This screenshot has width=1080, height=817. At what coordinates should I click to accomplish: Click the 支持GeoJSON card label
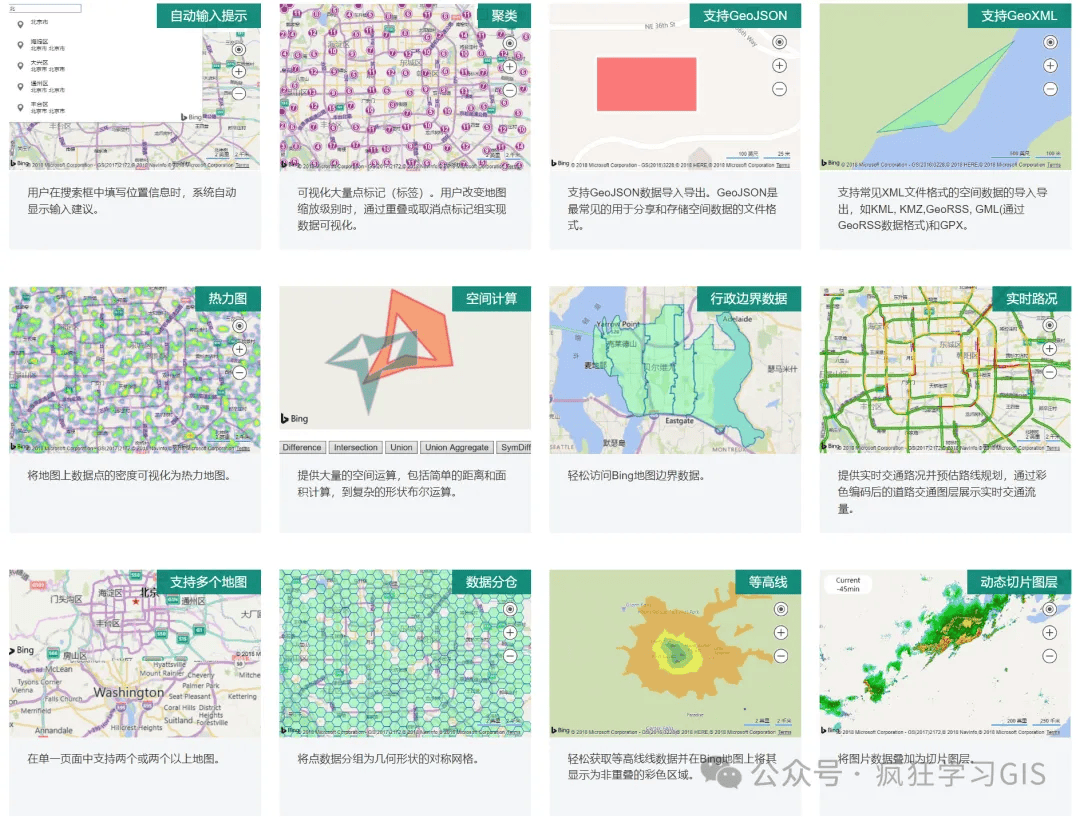(745, 16)
